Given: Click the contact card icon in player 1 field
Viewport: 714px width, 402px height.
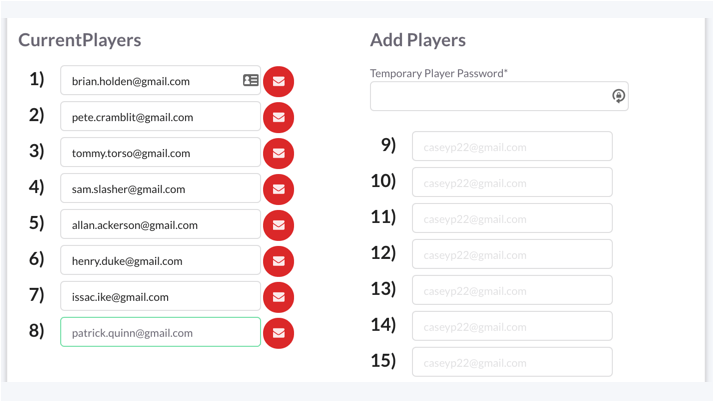Looking at the screenshot, I should pos(250,81).
